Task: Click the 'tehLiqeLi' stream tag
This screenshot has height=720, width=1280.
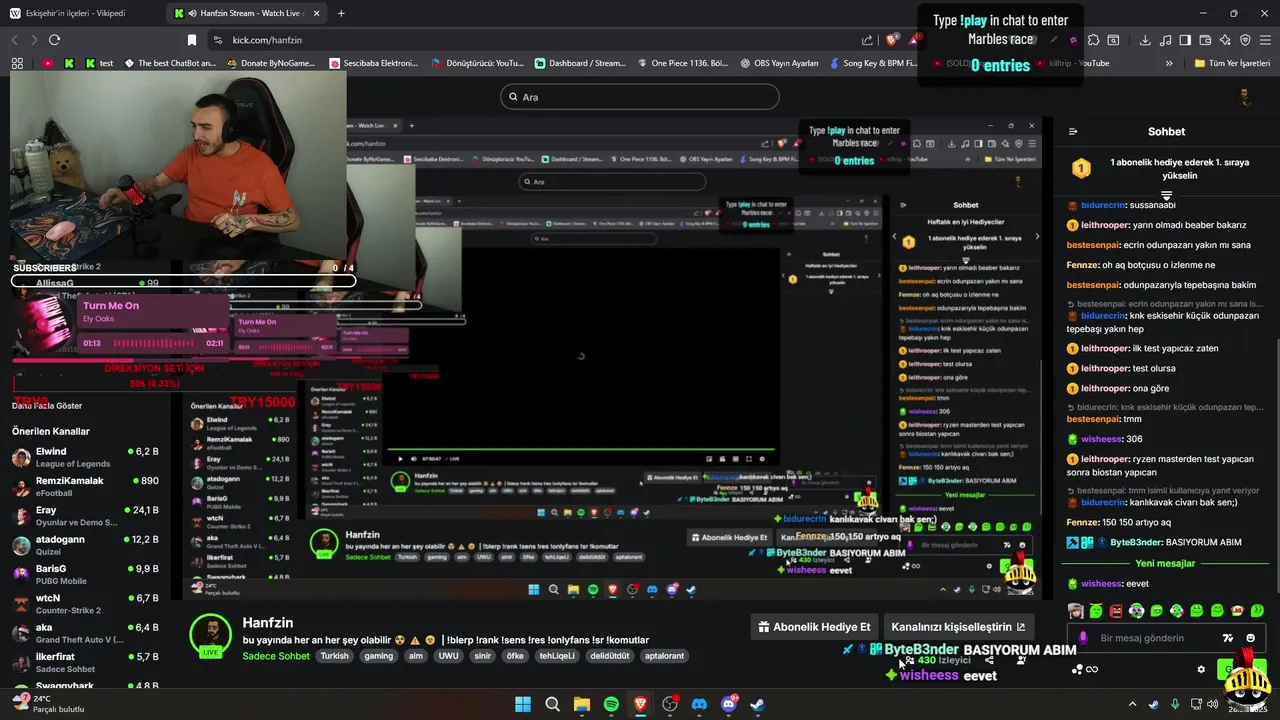Action: [x=557, y=656]
